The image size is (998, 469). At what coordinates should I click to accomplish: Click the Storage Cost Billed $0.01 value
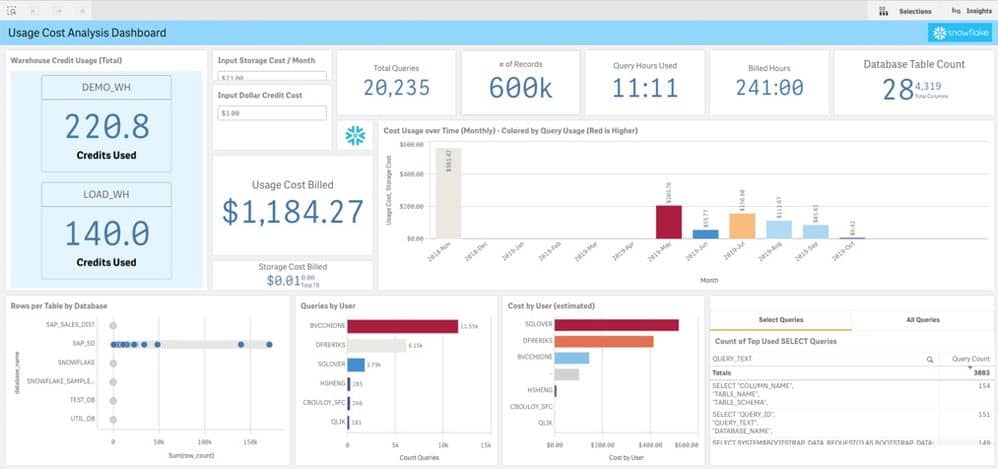coord(285,281)
